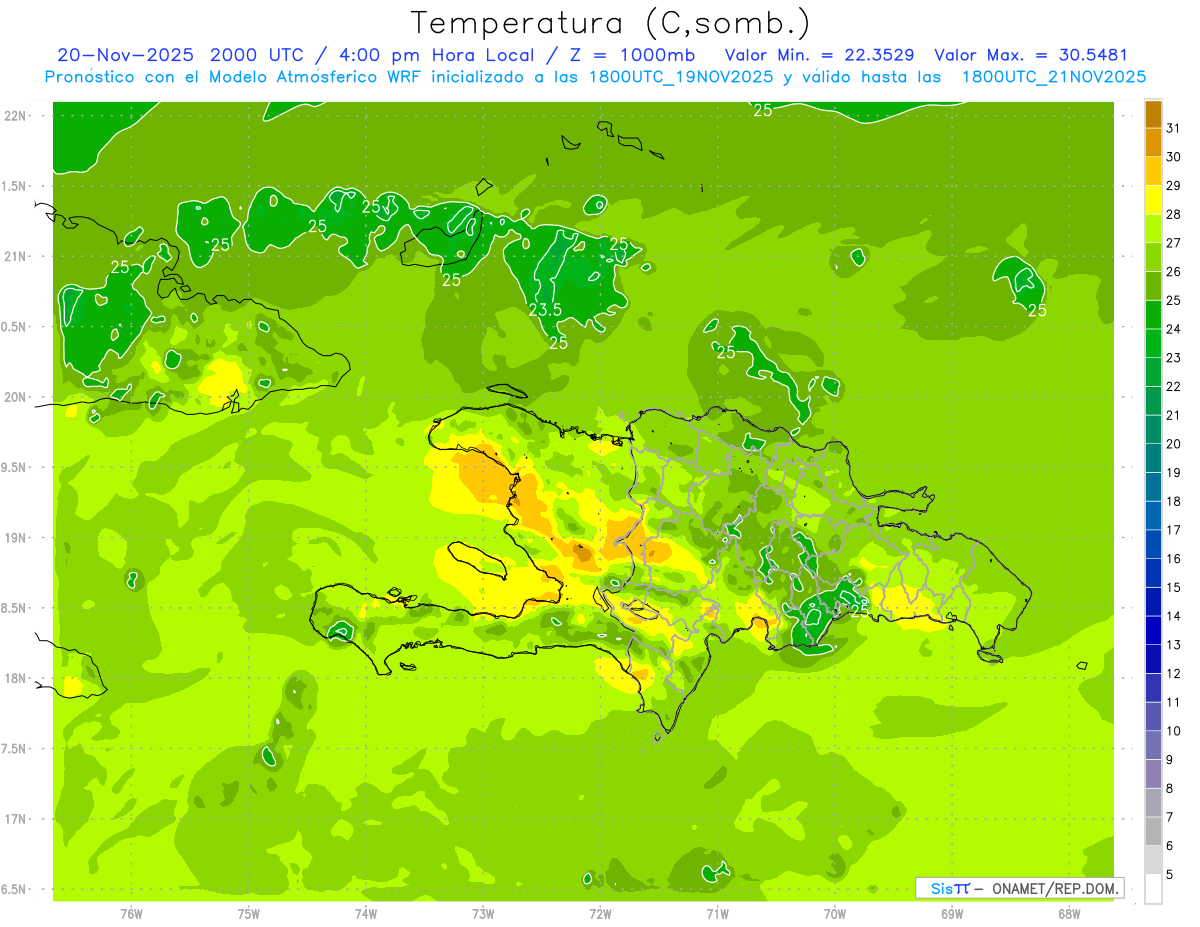The width and height of the screenshot is (1200, 927).
Task: Click the "31" color scale label
Action: point(1174,128)
